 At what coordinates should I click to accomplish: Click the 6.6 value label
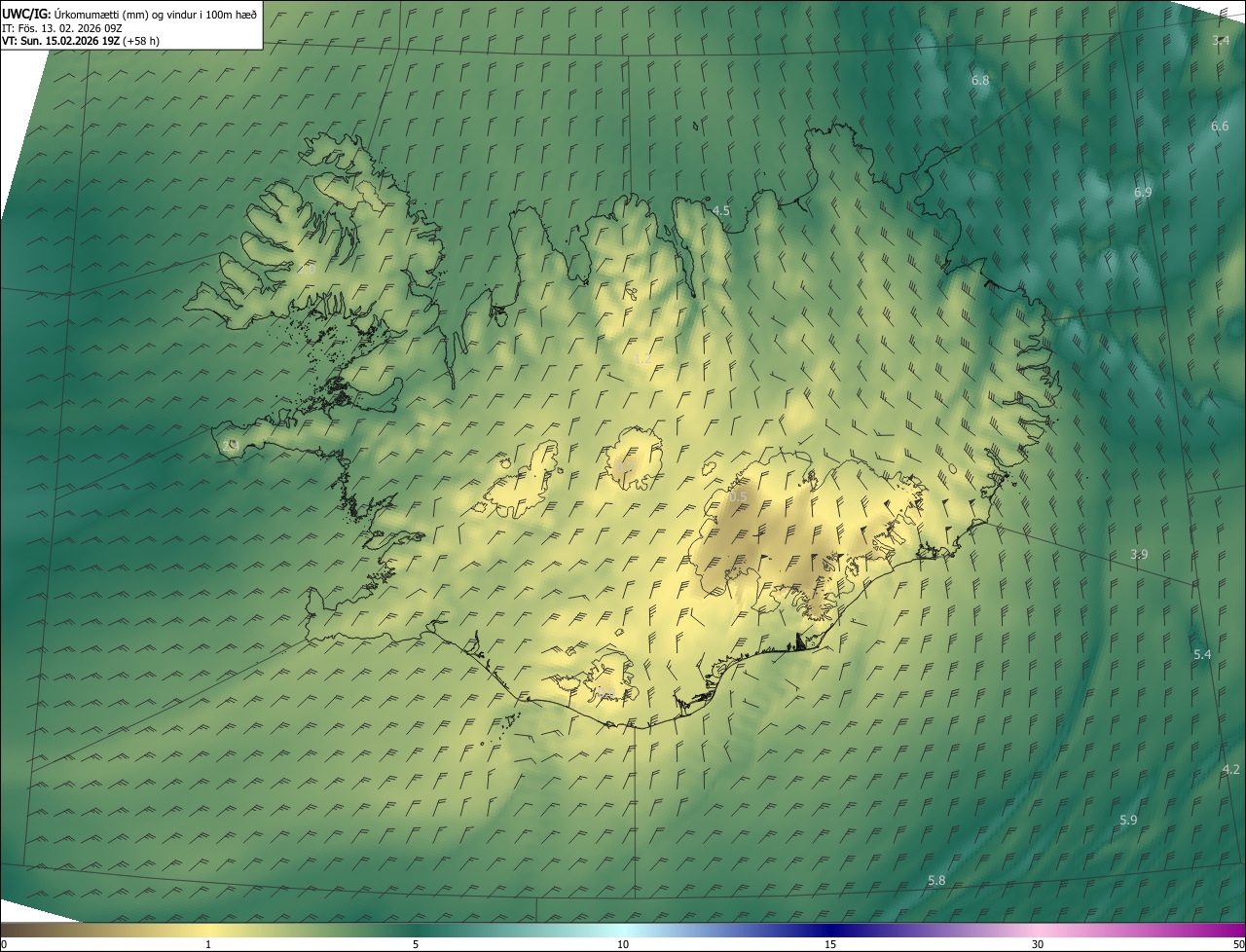pyautogui.click(x=1220, y=127)
